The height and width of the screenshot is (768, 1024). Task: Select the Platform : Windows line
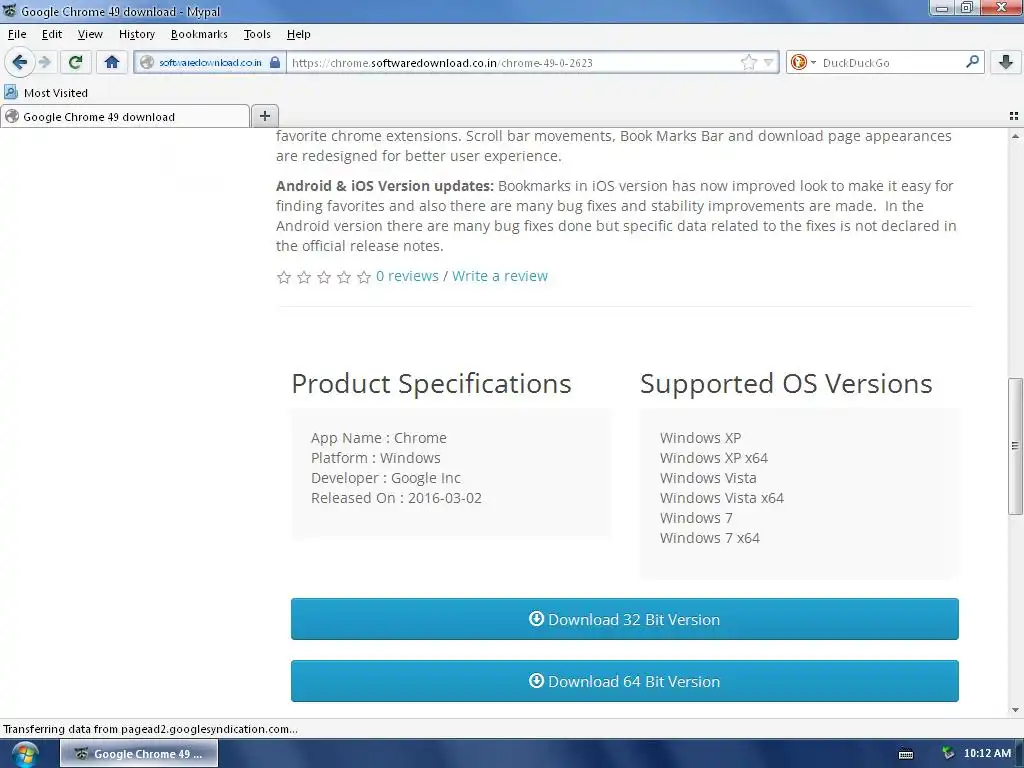click(x=376, y=458)
